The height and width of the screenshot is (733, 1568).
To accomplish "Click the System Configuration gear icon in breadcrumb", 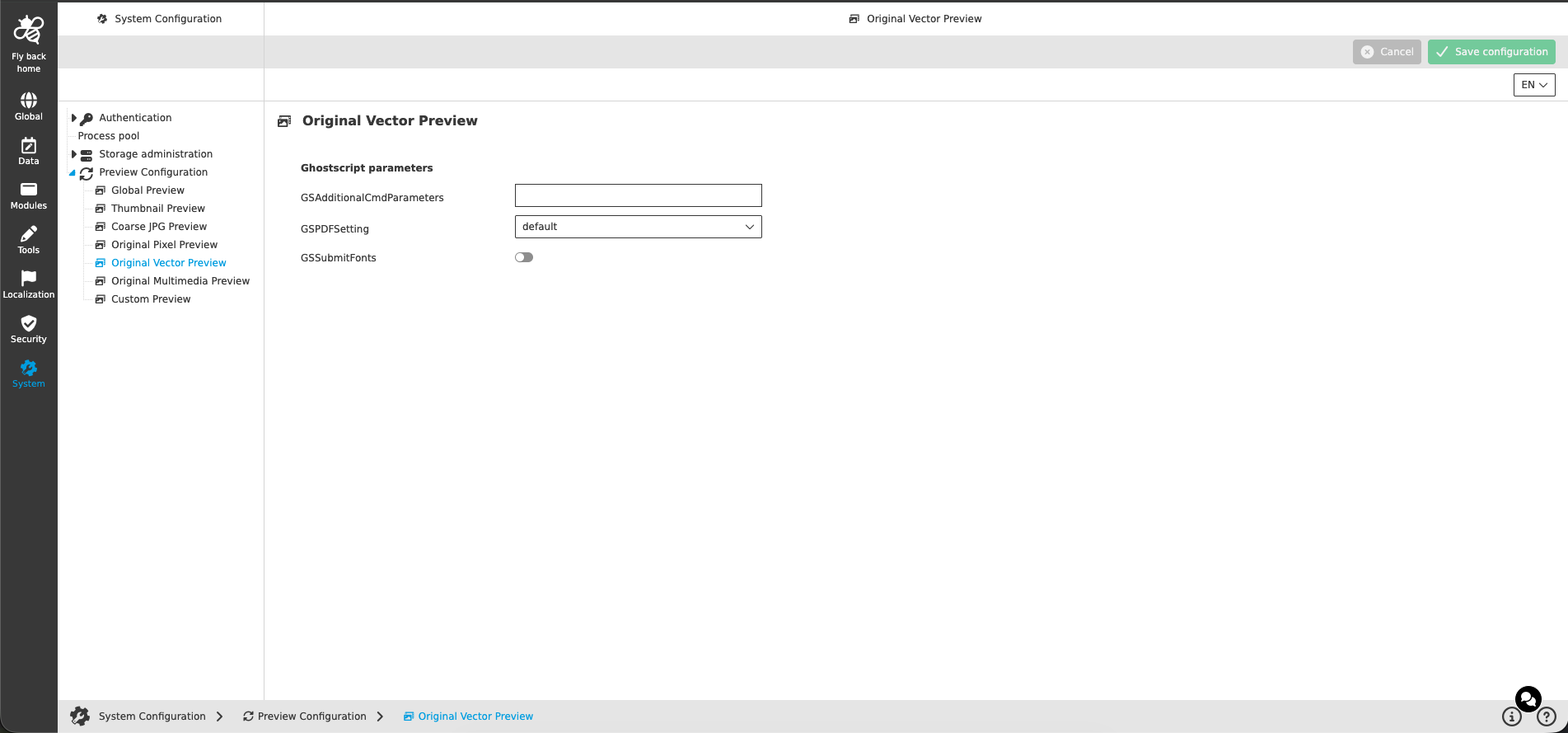I will (x=80, y=716).
